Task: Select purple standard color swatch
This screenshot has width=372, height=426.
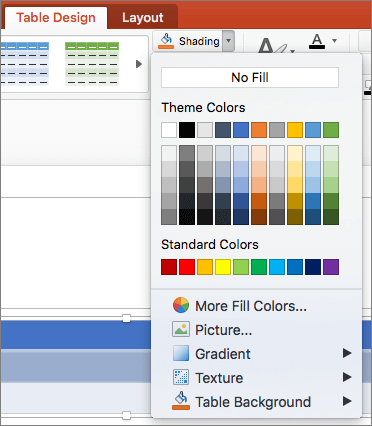Action: 331,267
